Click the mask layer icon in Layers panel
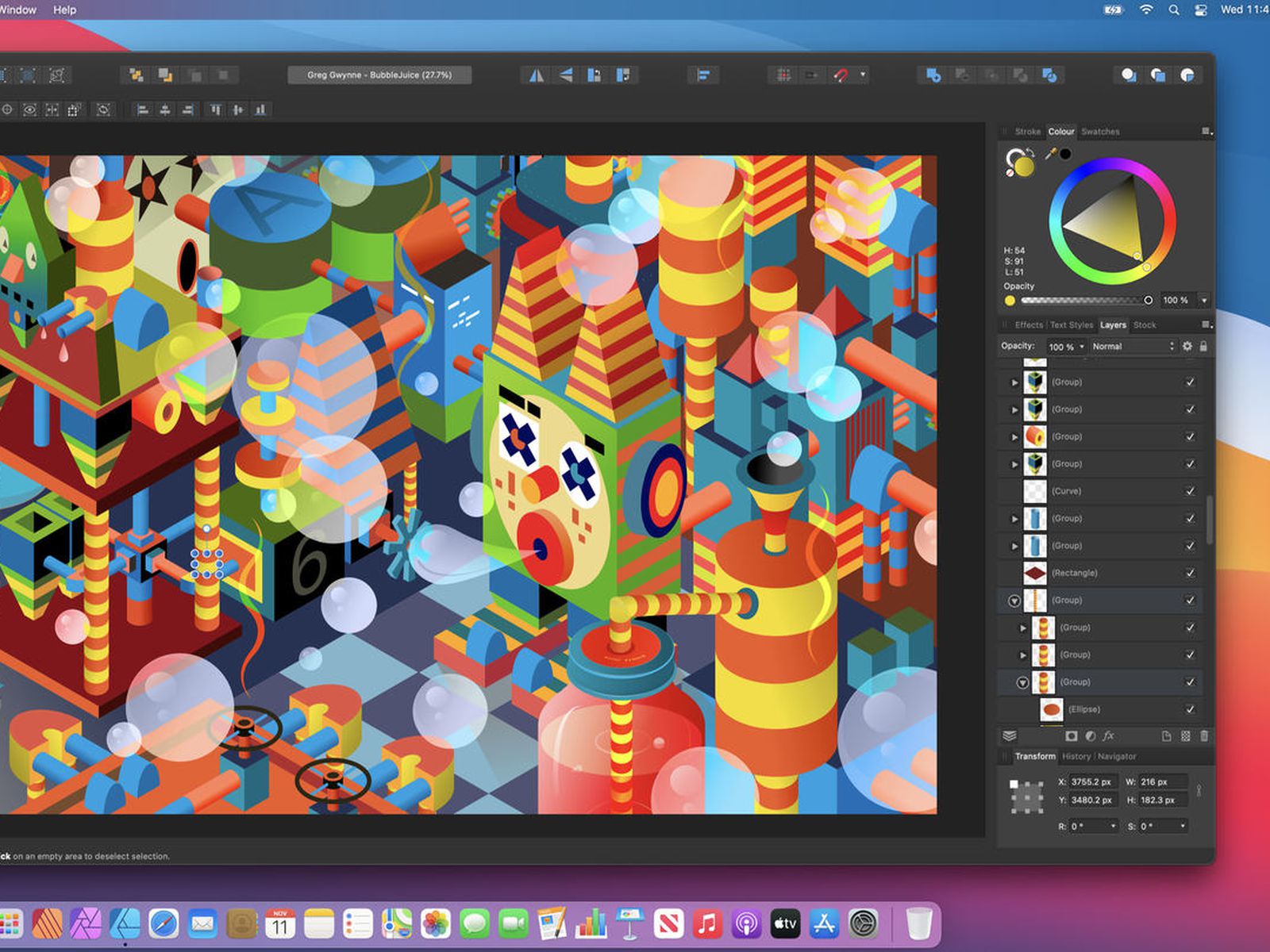The height and width of the screenshot is (952, 1270). click(x=1071, y=736)
